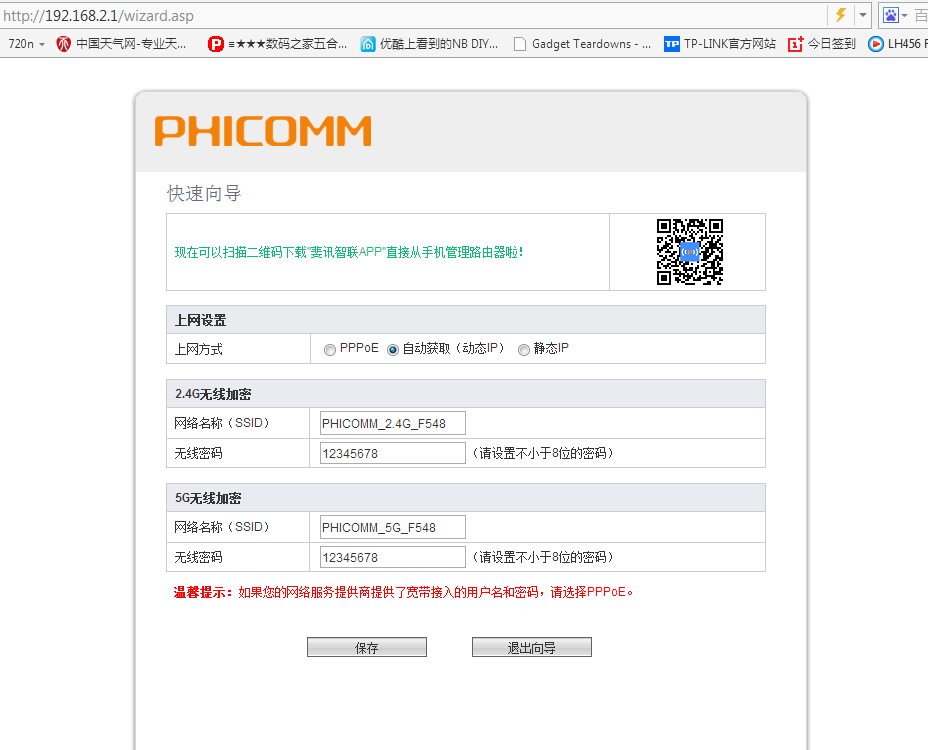Click the 5G SSID network name field
The width and height of the screenshot is (928, 750).
point(392,527)
